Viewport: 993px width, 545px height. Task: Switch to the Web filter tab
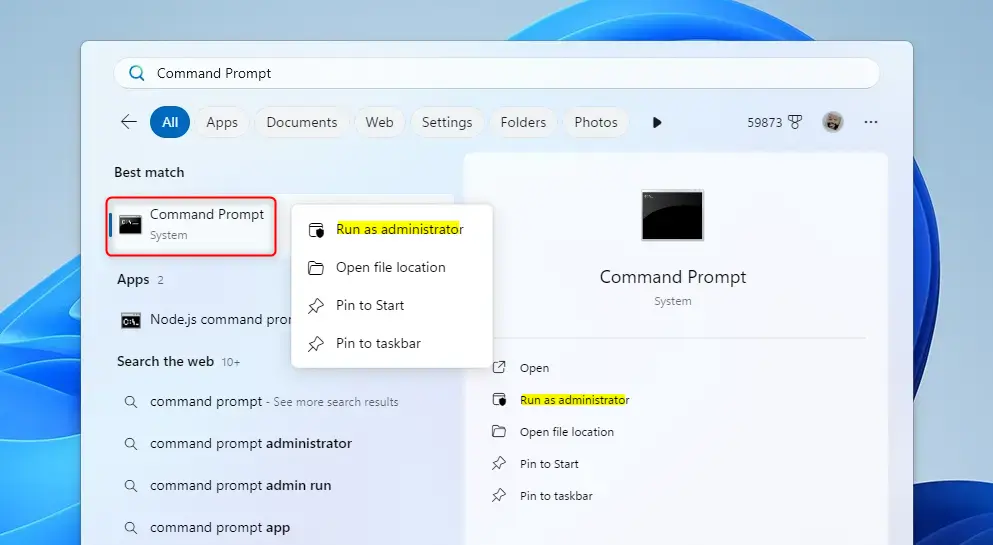(x=379, y=122)
